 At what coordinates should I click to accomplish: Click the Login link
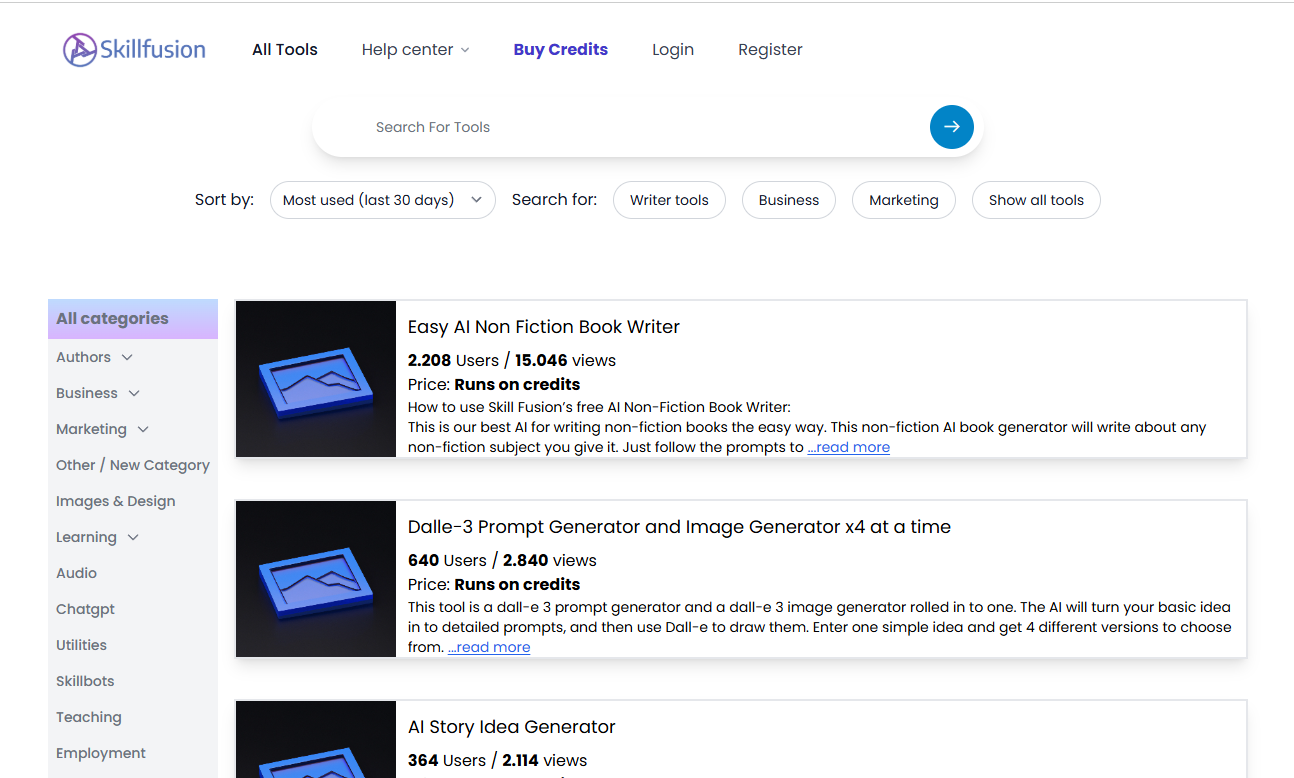[672, 50]
